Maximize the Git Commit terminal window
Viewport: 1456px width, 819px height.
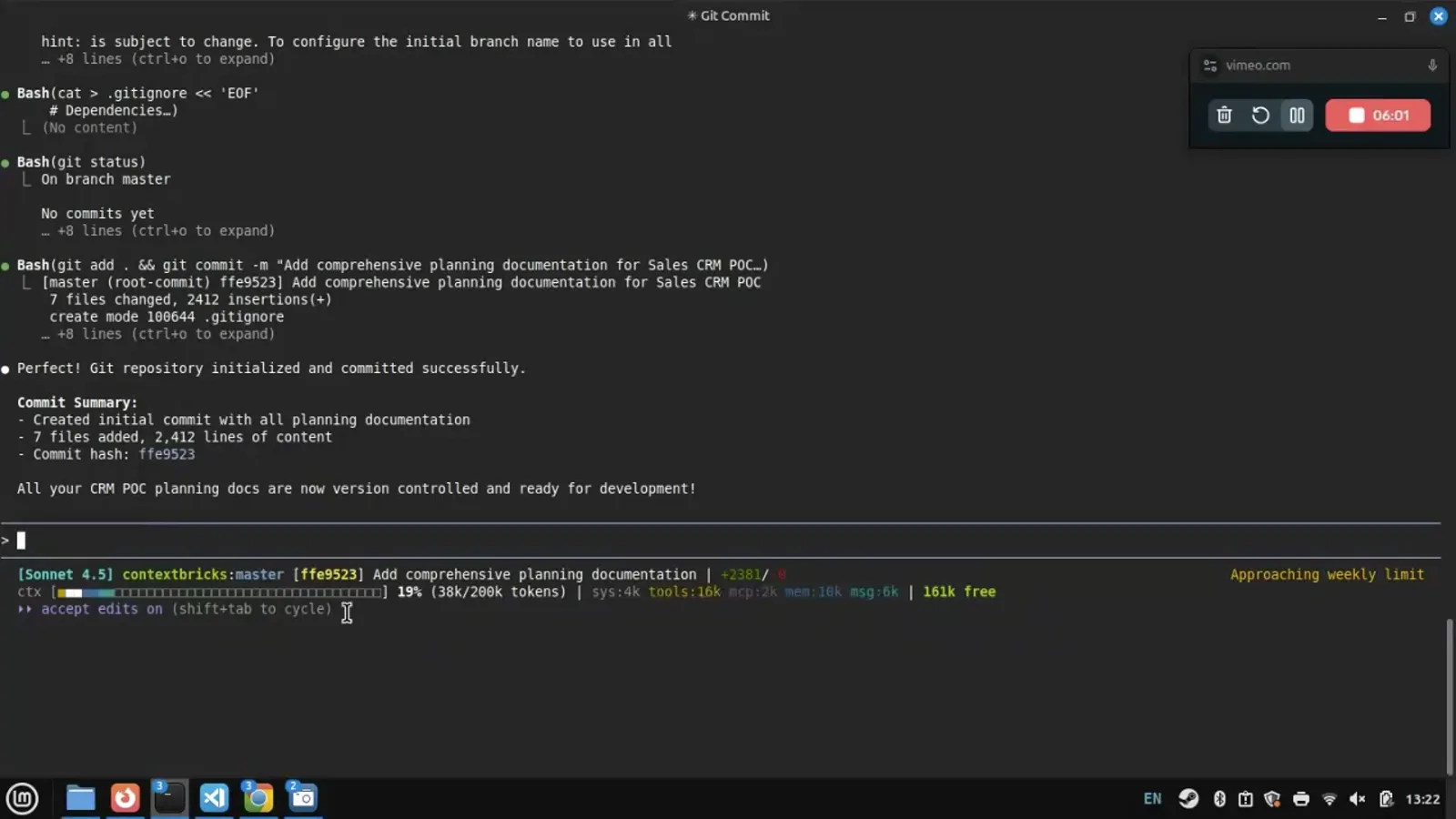coord(1410,16)
